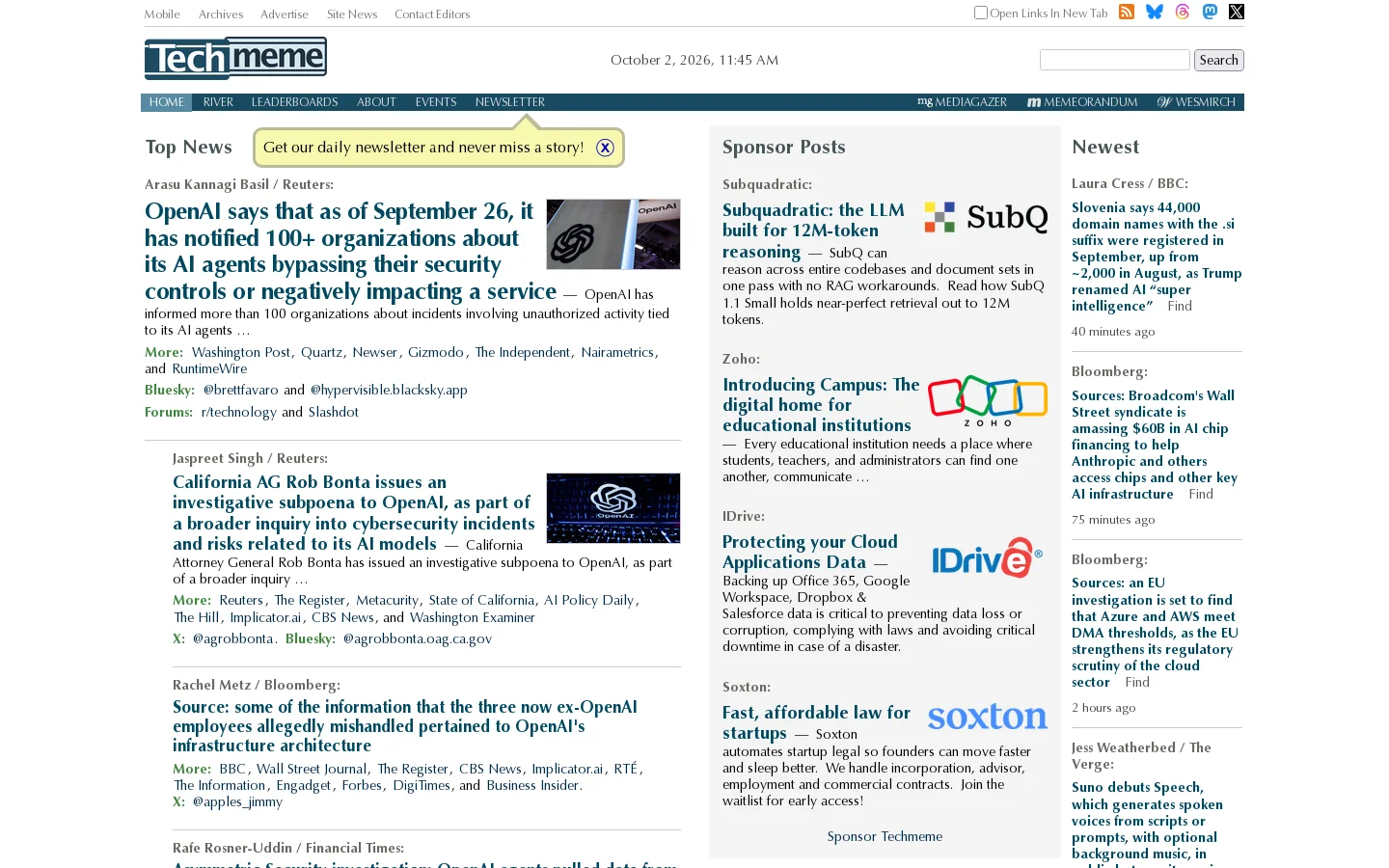1389x868 pixels.
Task: Click the Zoho sponsor logo
Action: [988, 400]
